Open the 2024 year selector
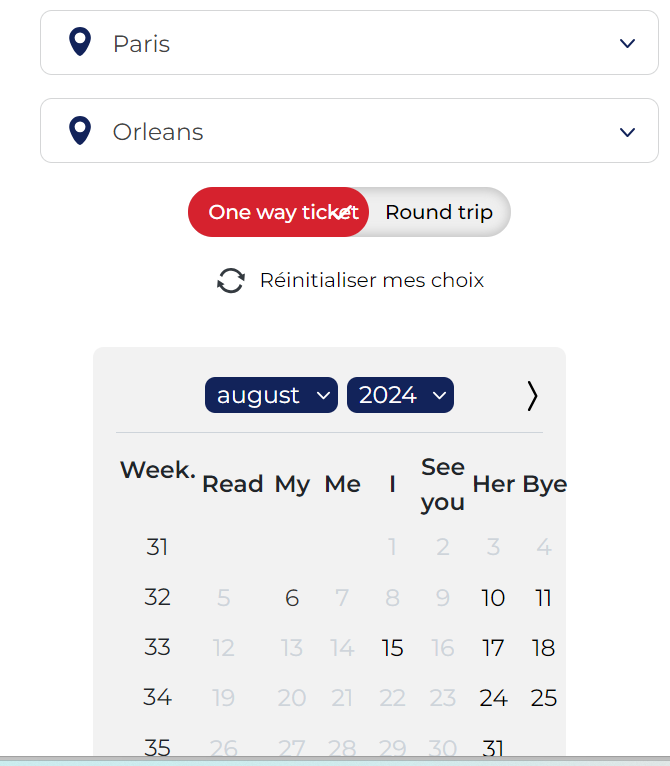Image resolution: width=670 pixels, height=766 pixels. click(x=400, y=395)
